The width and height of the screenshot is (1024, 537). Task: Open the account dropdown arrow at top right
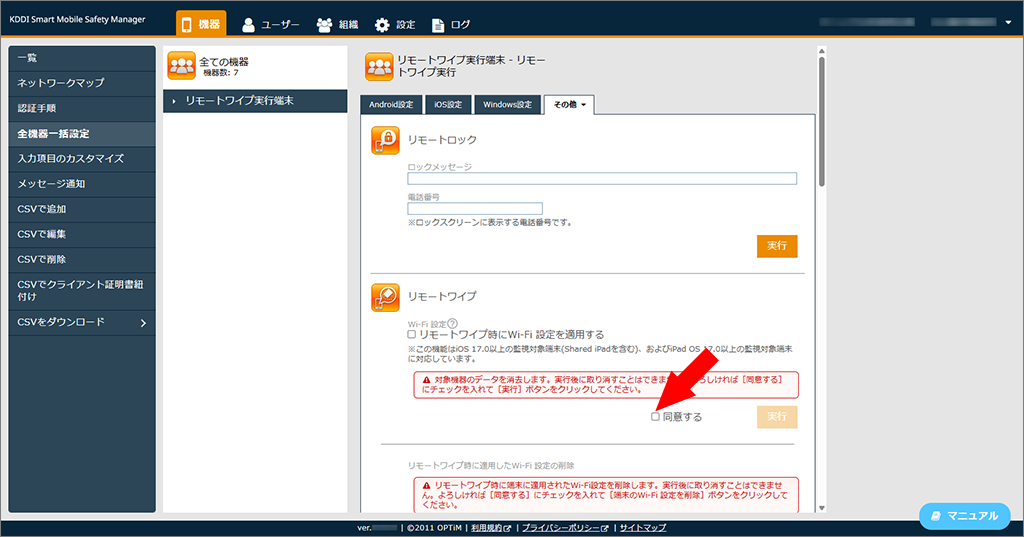(1008, 22)
